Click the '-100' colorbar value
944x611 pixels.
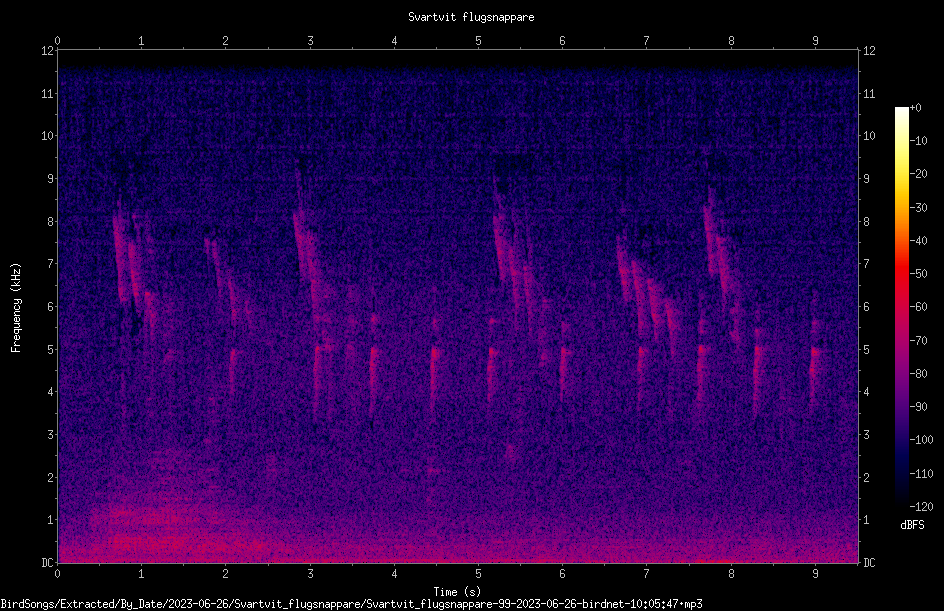(922, 440)
